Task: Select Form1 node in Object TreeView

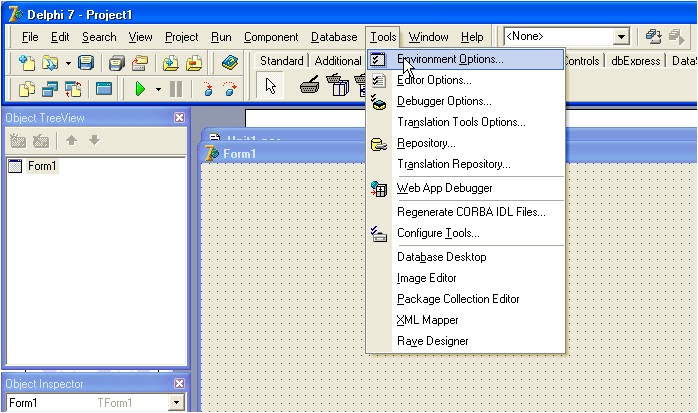Action: pos(42,166)
